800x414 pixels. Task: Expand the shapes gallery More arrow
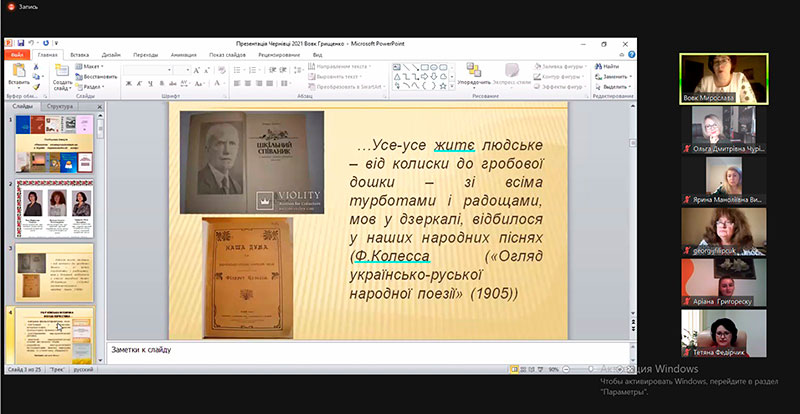tap(452, 87)
